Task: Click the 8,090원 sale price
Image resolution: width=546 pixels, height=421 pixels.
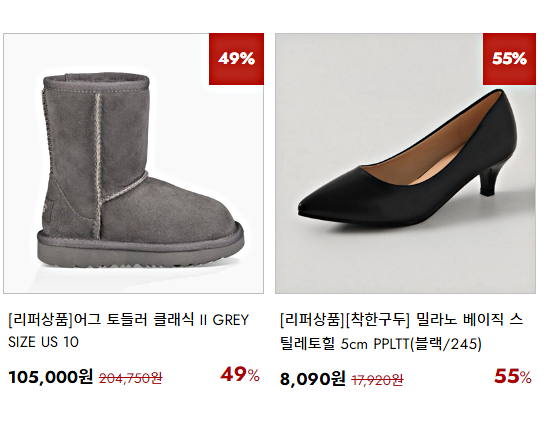Action: tap(313, 379)
